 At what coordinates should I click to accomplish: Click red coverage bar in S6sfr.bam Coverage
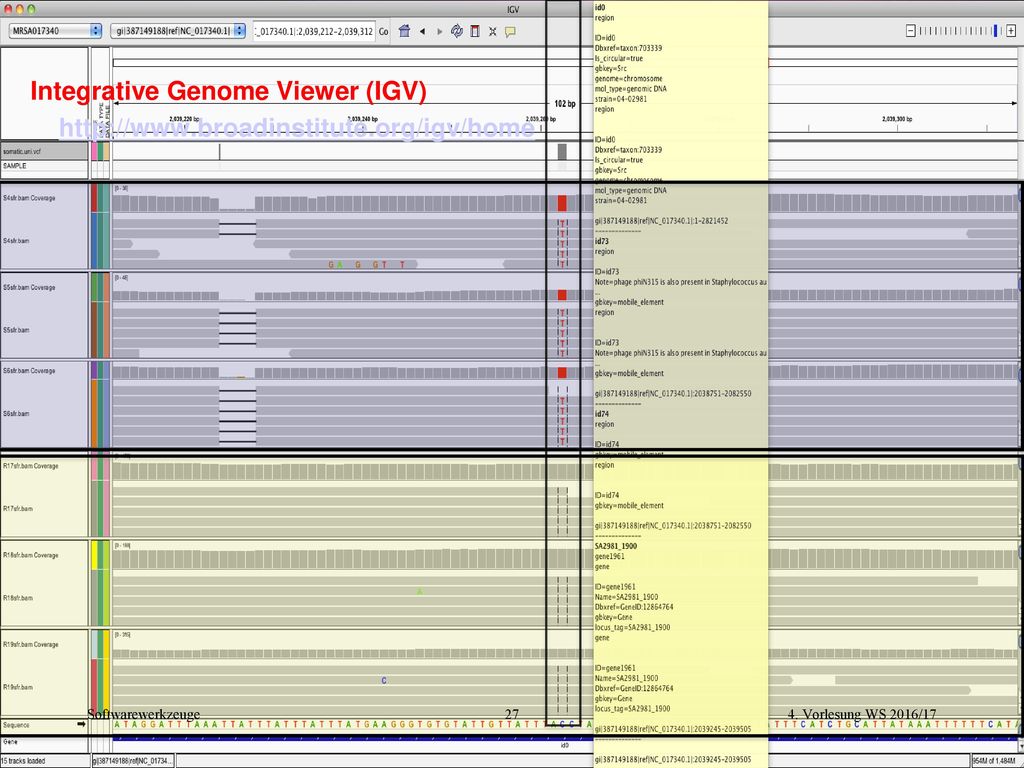562,373
